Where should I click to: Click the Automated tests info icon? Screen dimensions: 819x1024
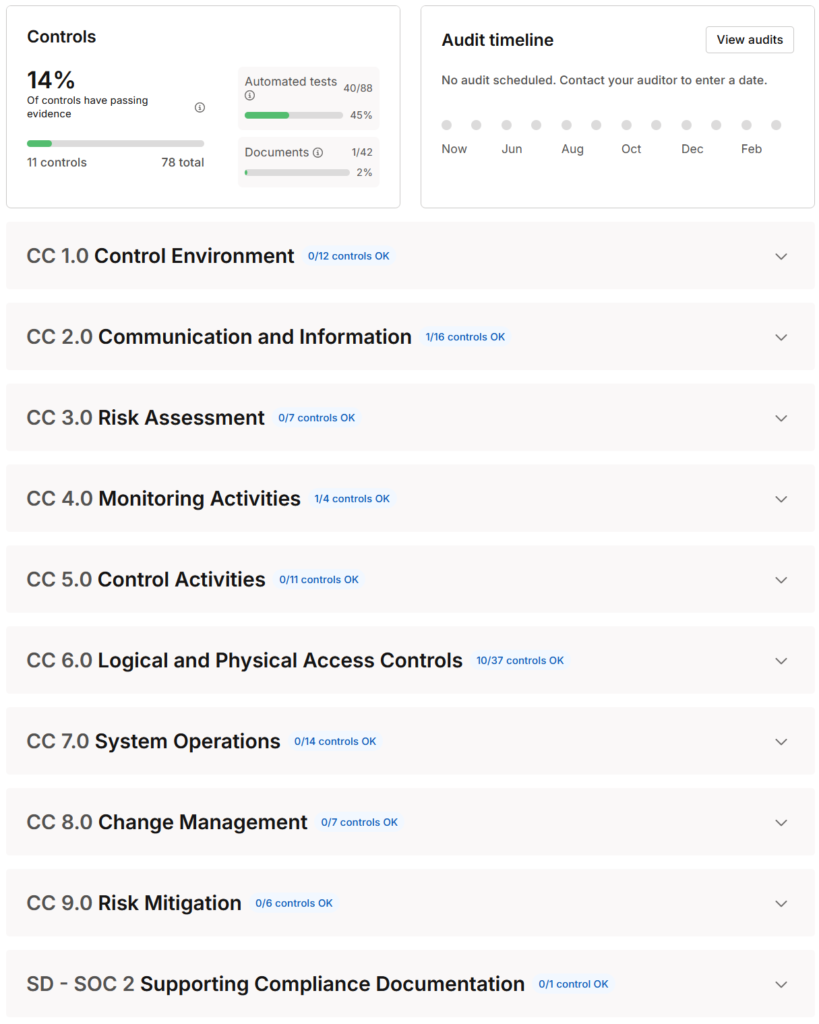coord(249,96)
